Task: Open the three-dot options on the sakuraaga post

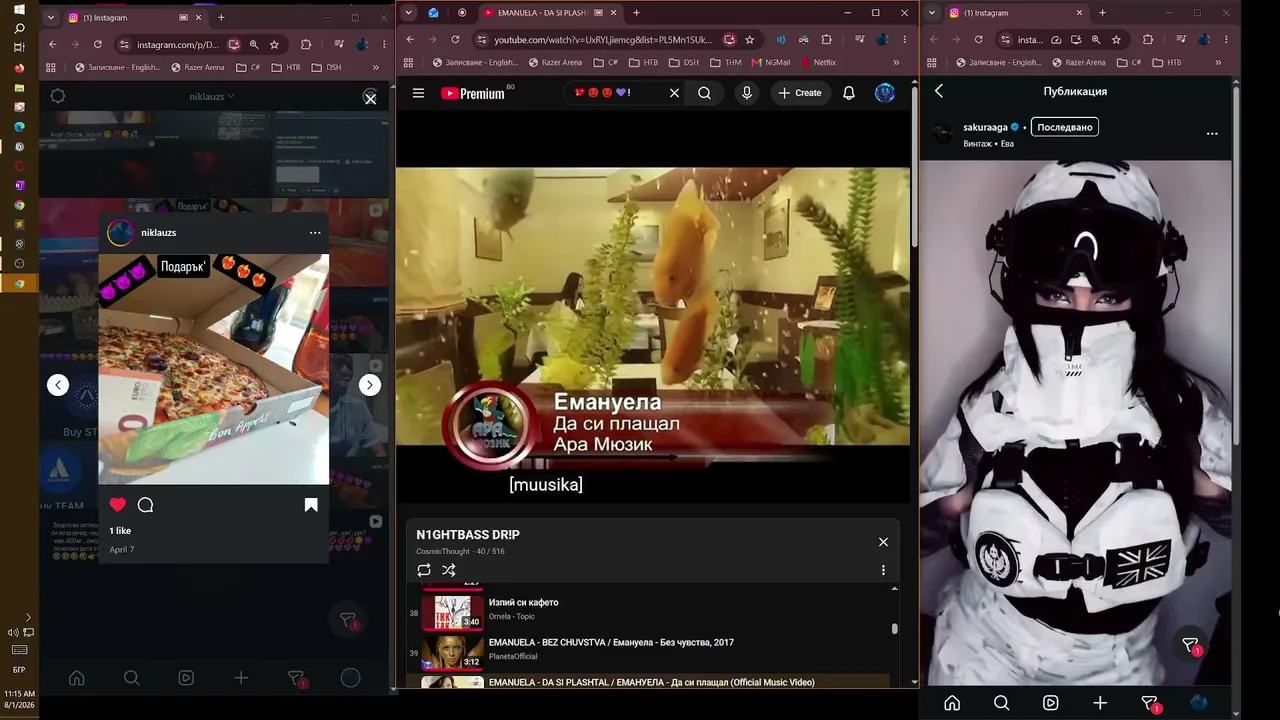Action: [x=1212, y=134]
